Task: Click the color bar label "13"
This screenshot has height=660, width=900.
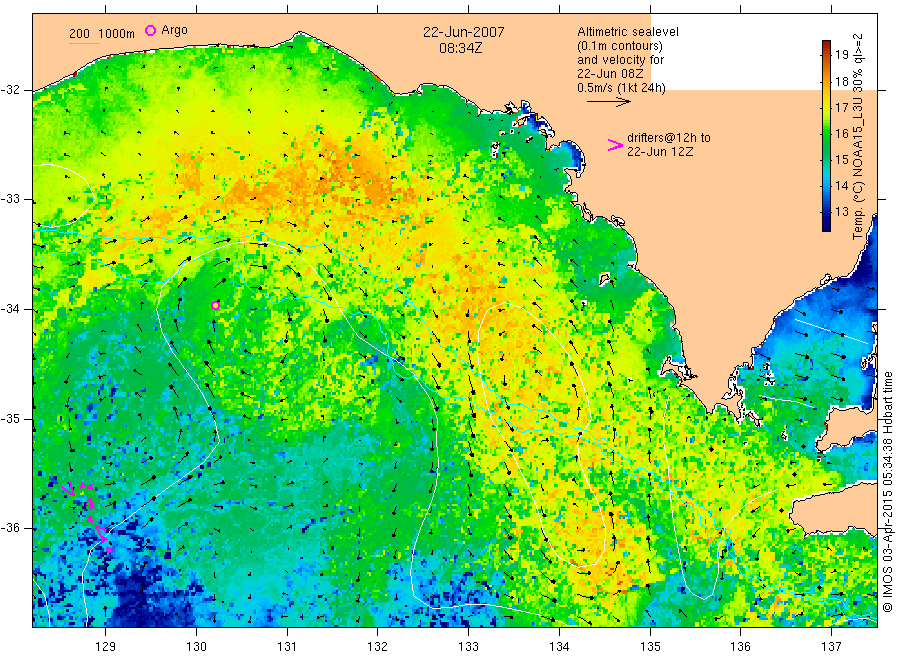Action: point(841,212)
